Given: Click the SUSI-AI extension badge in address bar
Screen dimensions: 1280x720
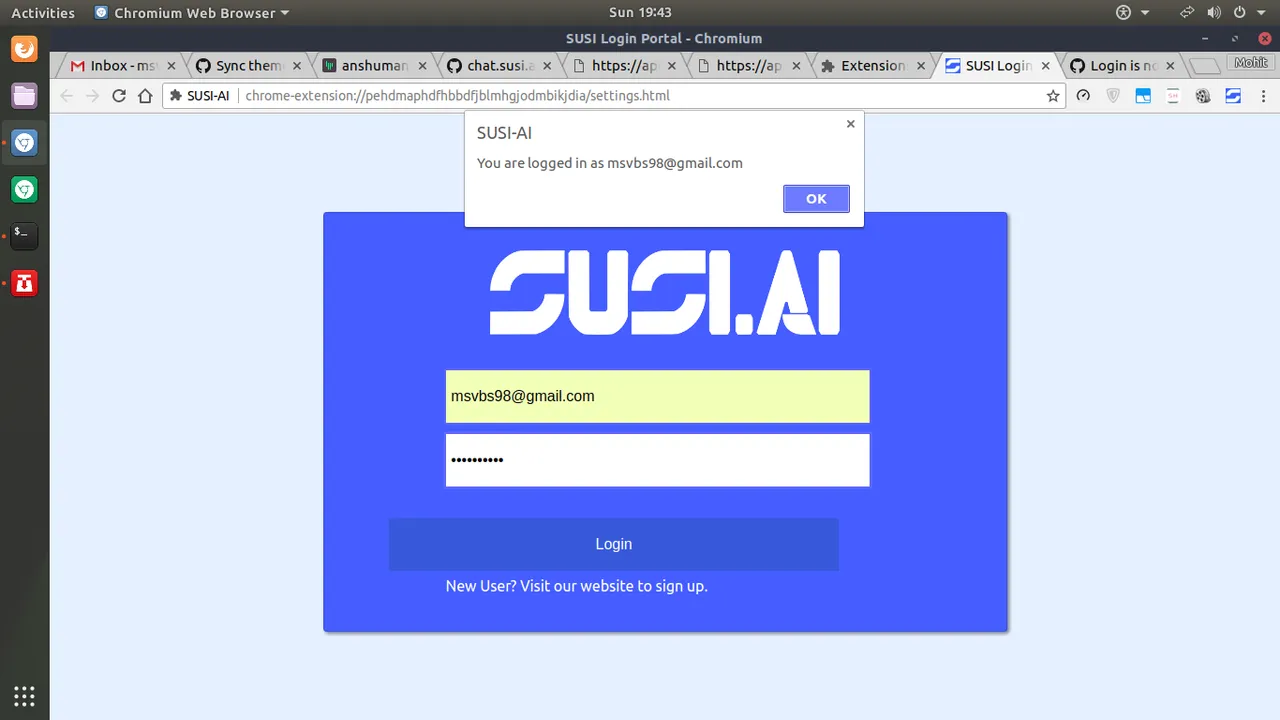Looking at the screenshot, I should (200, 96).
